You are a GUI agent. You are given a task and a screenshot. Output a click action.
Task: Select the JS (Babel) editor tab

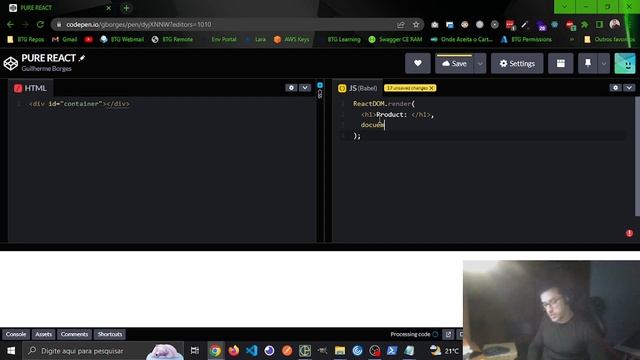pyautogui.click(x=358, y=88)
